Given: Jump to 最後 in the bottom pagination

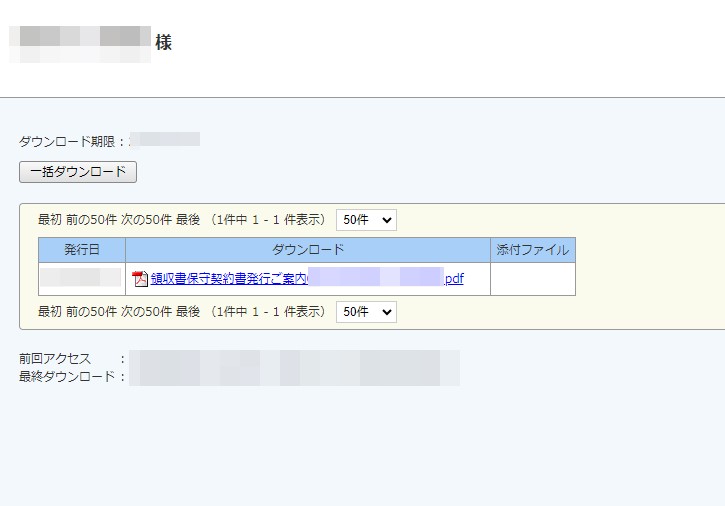Looking at the screenshot, I should click(x=188, y=312).
